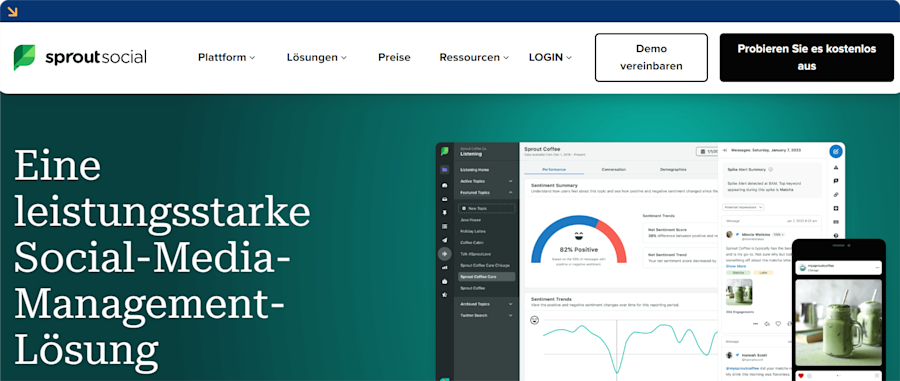The height and width of the screenshot is (381, 900).
Task: Select the Sprout Coffee Care topic
Action: [x=487, y=277]
